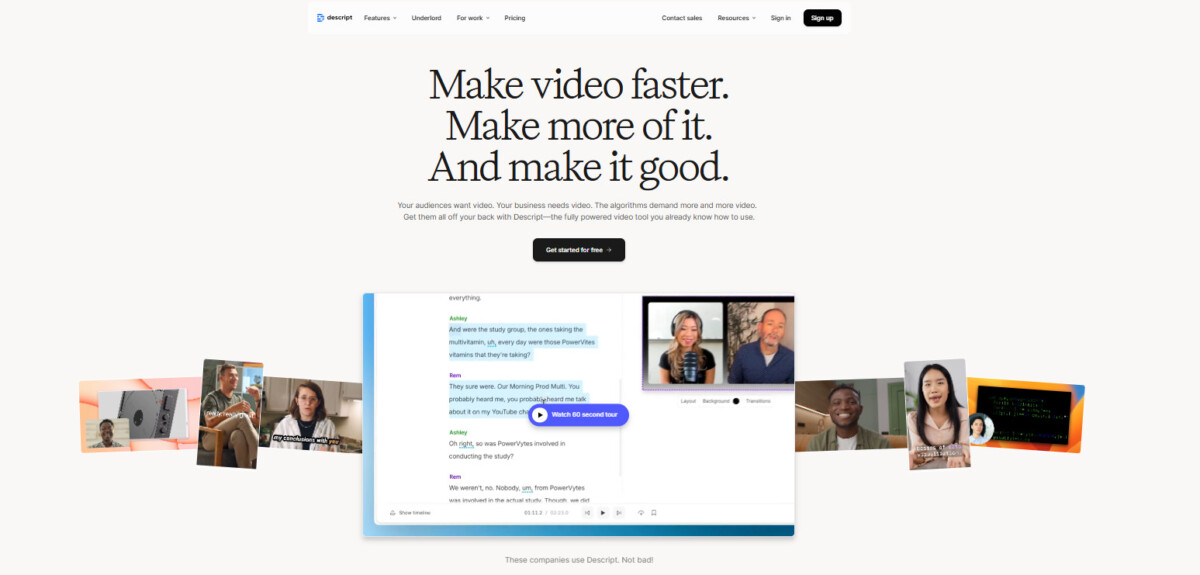Open thumbnail of woman in pink cardigan
This screenshot has width=1200, height=575.
coord(937,414)
